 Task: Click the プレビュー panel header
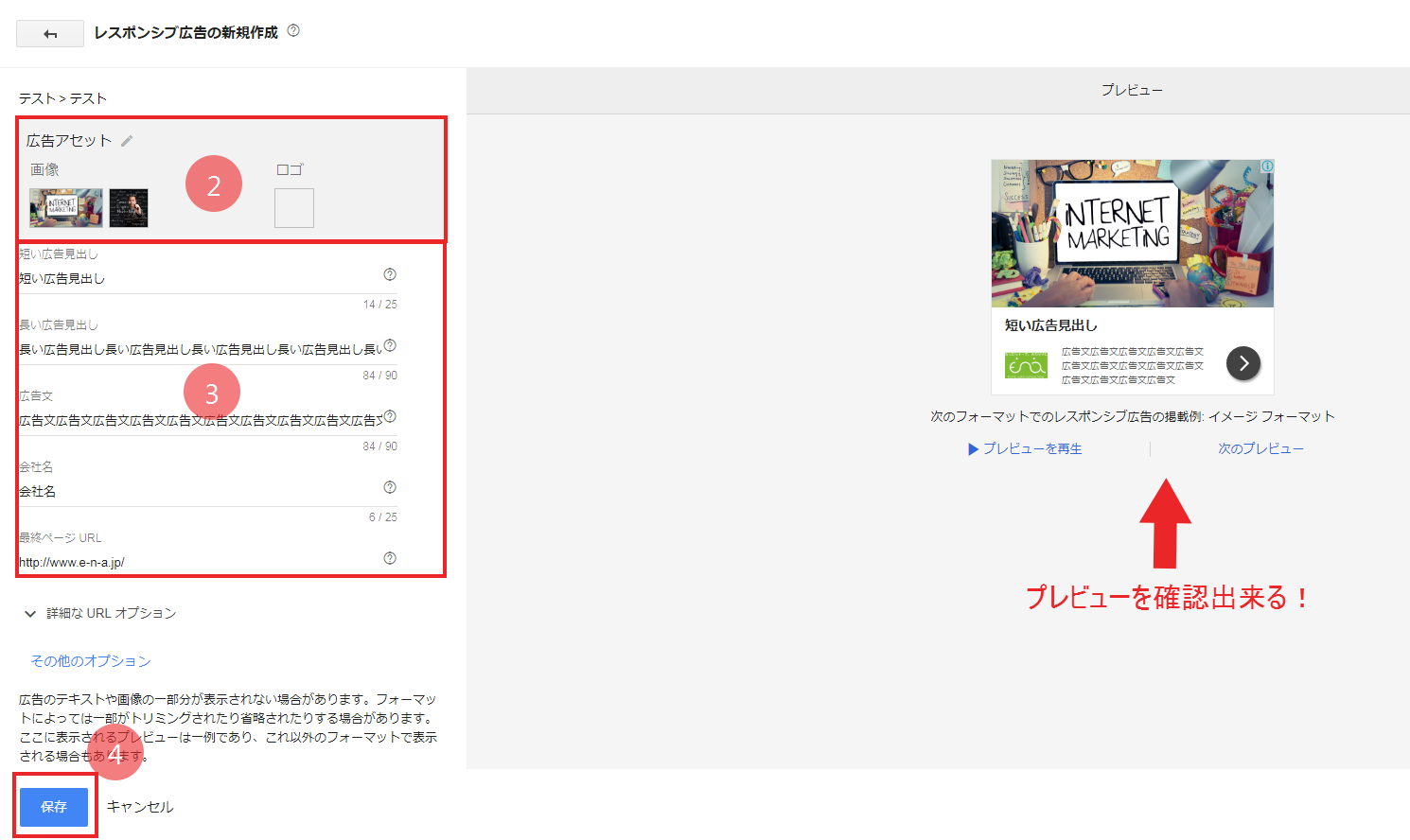(1132, 90)
